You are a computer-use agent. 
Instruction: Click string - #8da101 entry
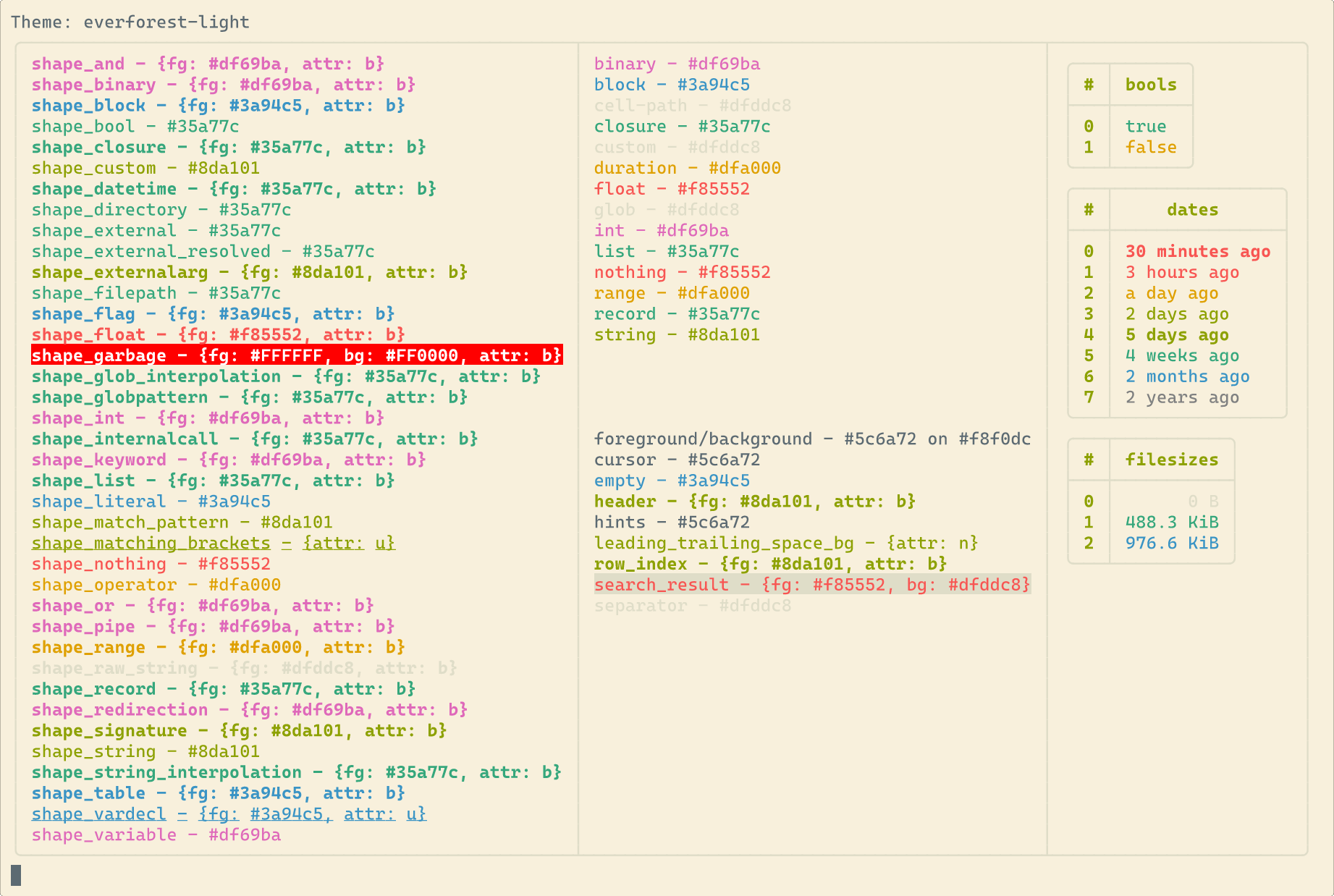[x=677, y=335]
